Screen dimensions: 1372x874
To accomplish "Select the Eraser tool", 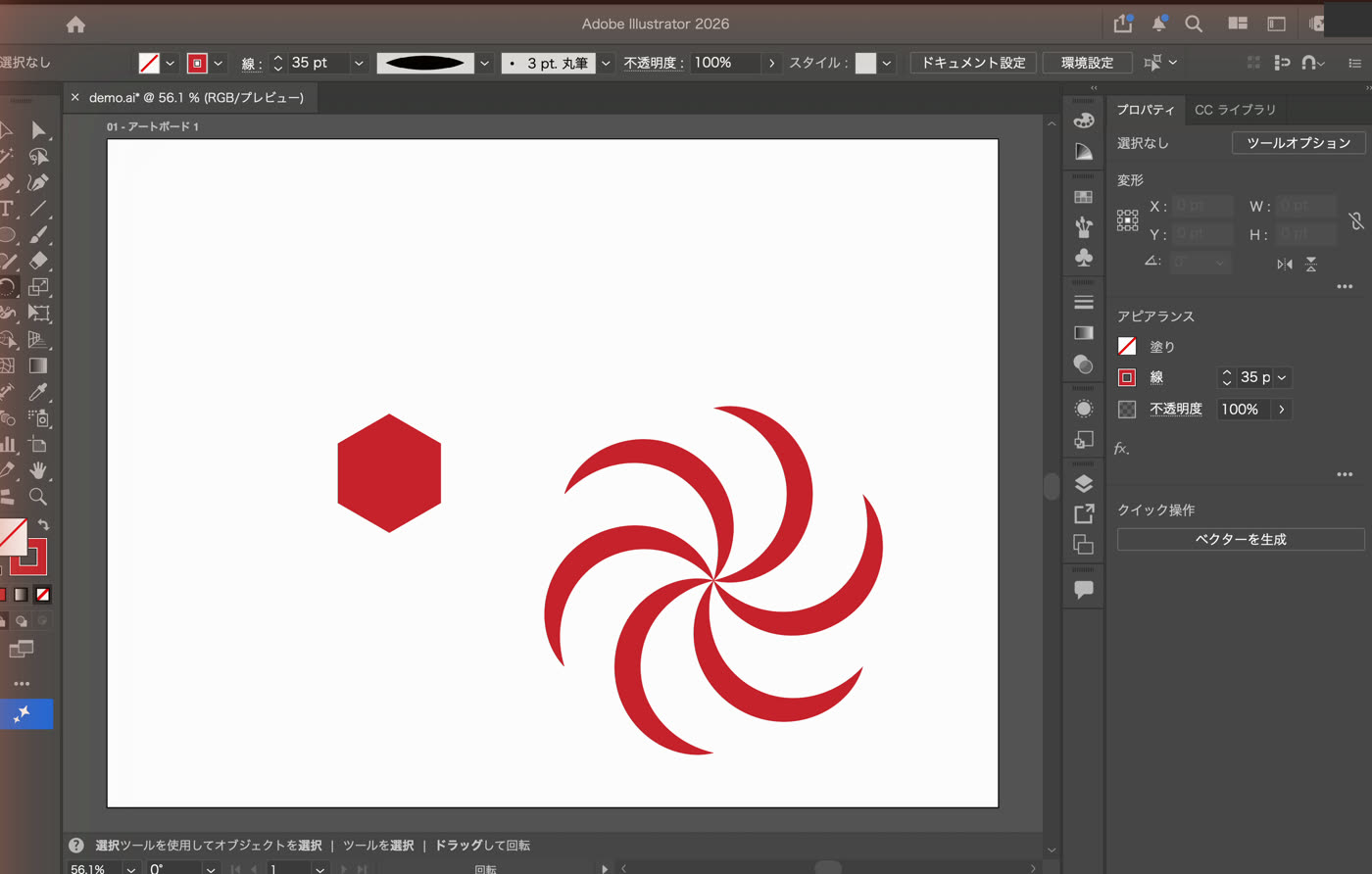I will coord(38,261).
